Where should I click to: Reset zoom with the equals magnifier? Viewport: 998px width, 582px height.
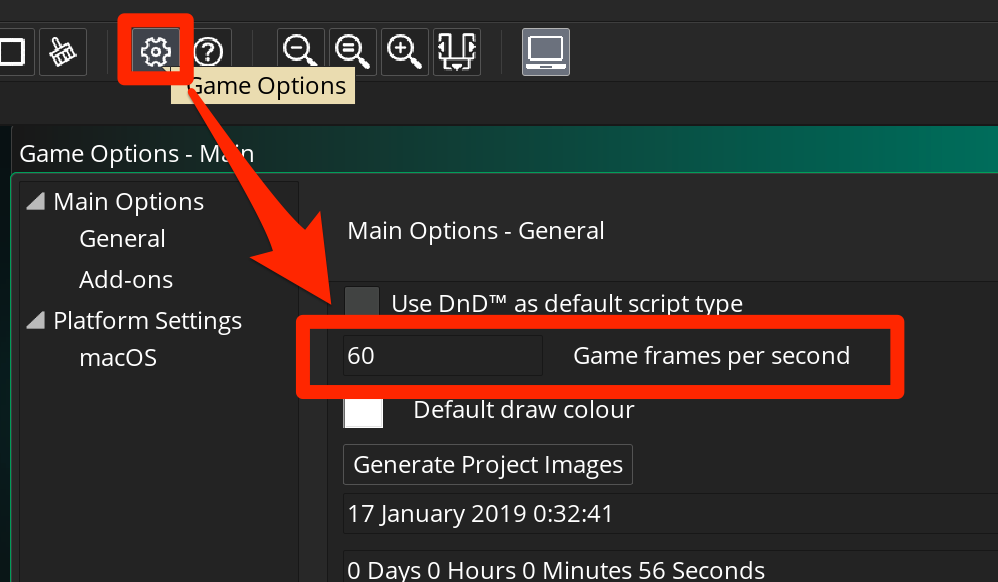(353, 52)
